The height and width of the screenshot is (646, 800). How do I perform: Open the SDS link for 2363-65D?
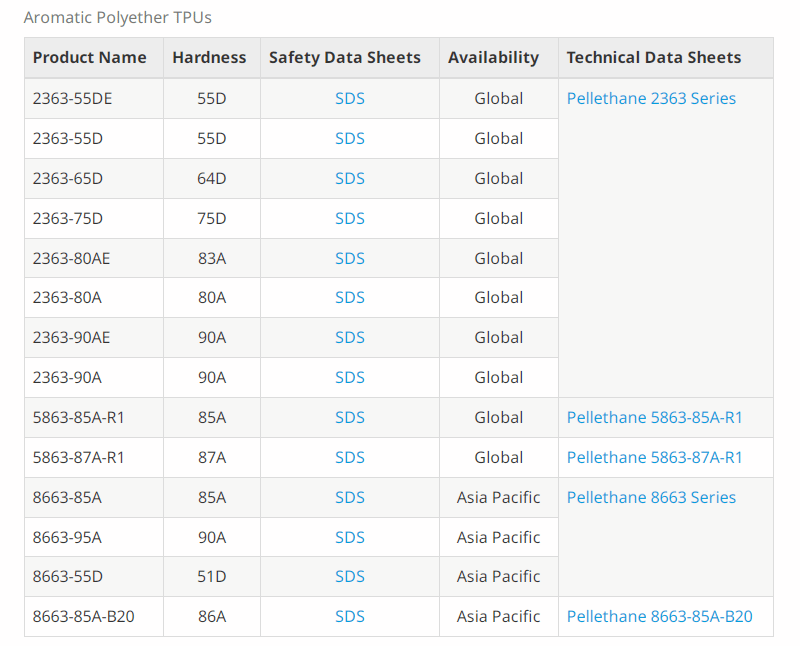[349, 179]
